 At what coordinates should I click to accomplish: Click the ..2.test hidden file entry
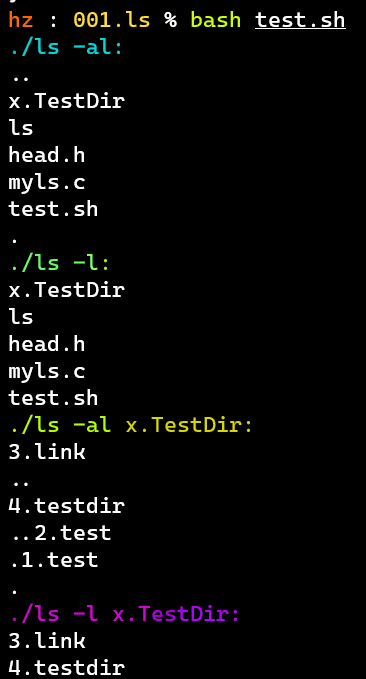59,533
